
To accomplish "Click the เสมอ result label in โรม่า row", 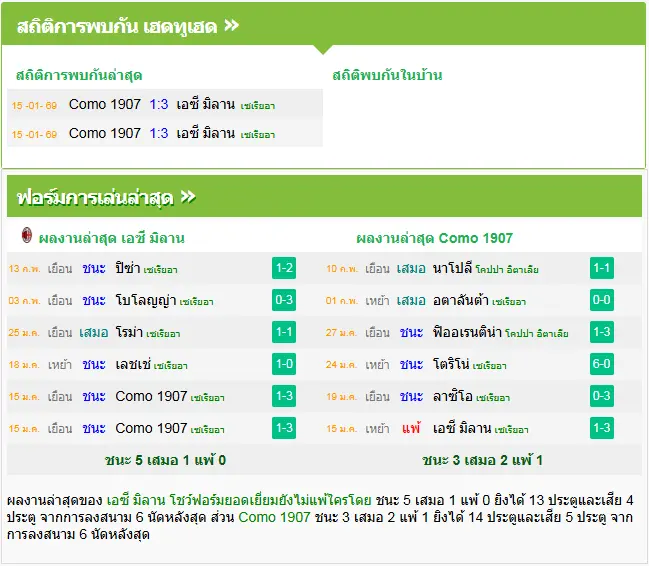I will (x=94, y=332).
